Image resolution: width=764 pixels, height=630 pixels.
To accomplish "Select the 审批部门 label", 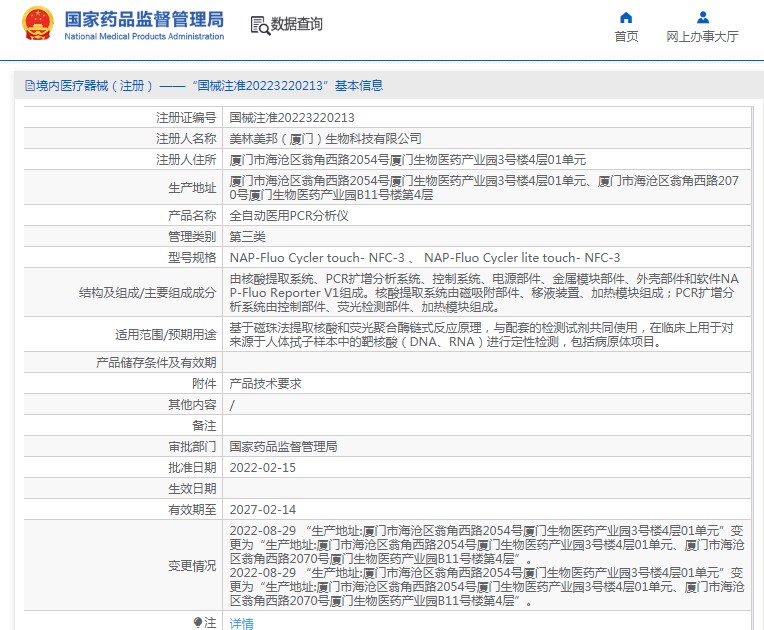I will 192,446.
